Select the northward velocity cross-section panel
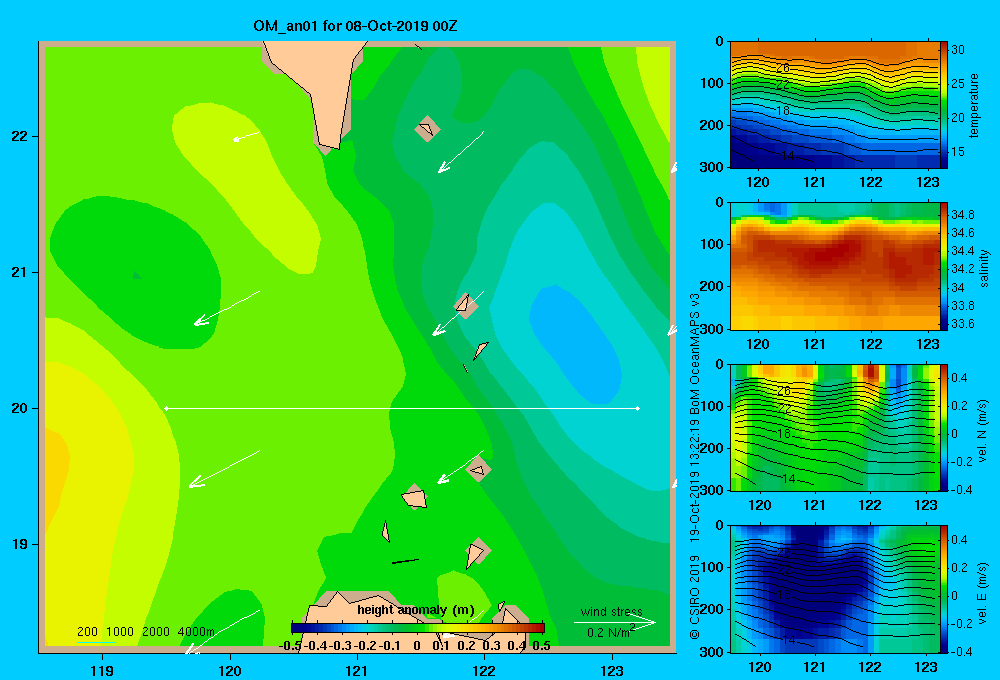Viewport: 1000px width, 680px height. [835, 427]
